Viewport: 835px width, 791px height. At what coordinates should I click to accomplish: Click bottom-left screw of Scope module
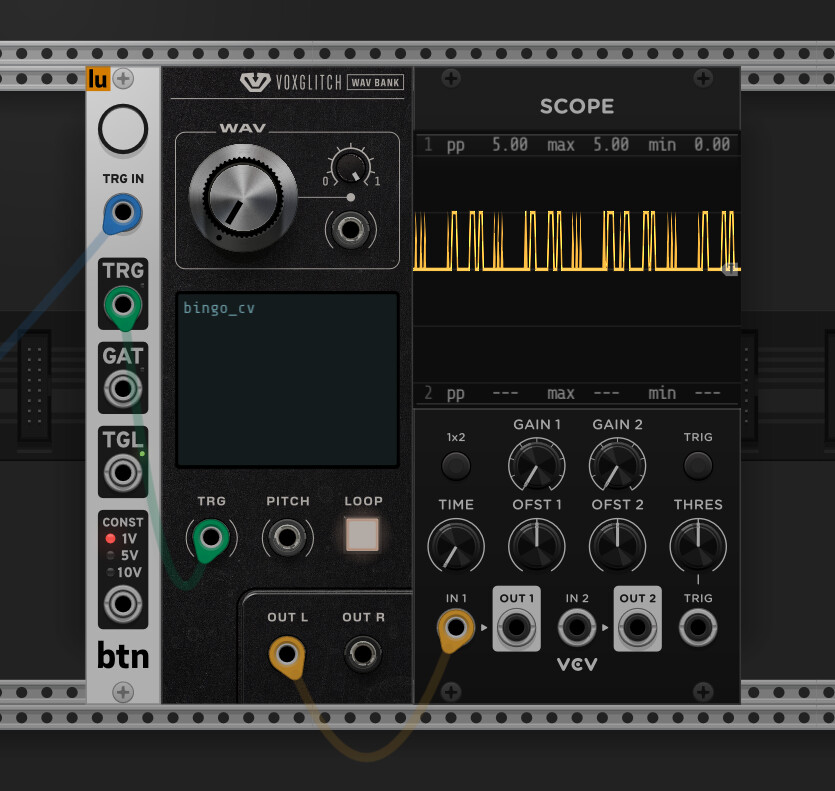[451, 692]
